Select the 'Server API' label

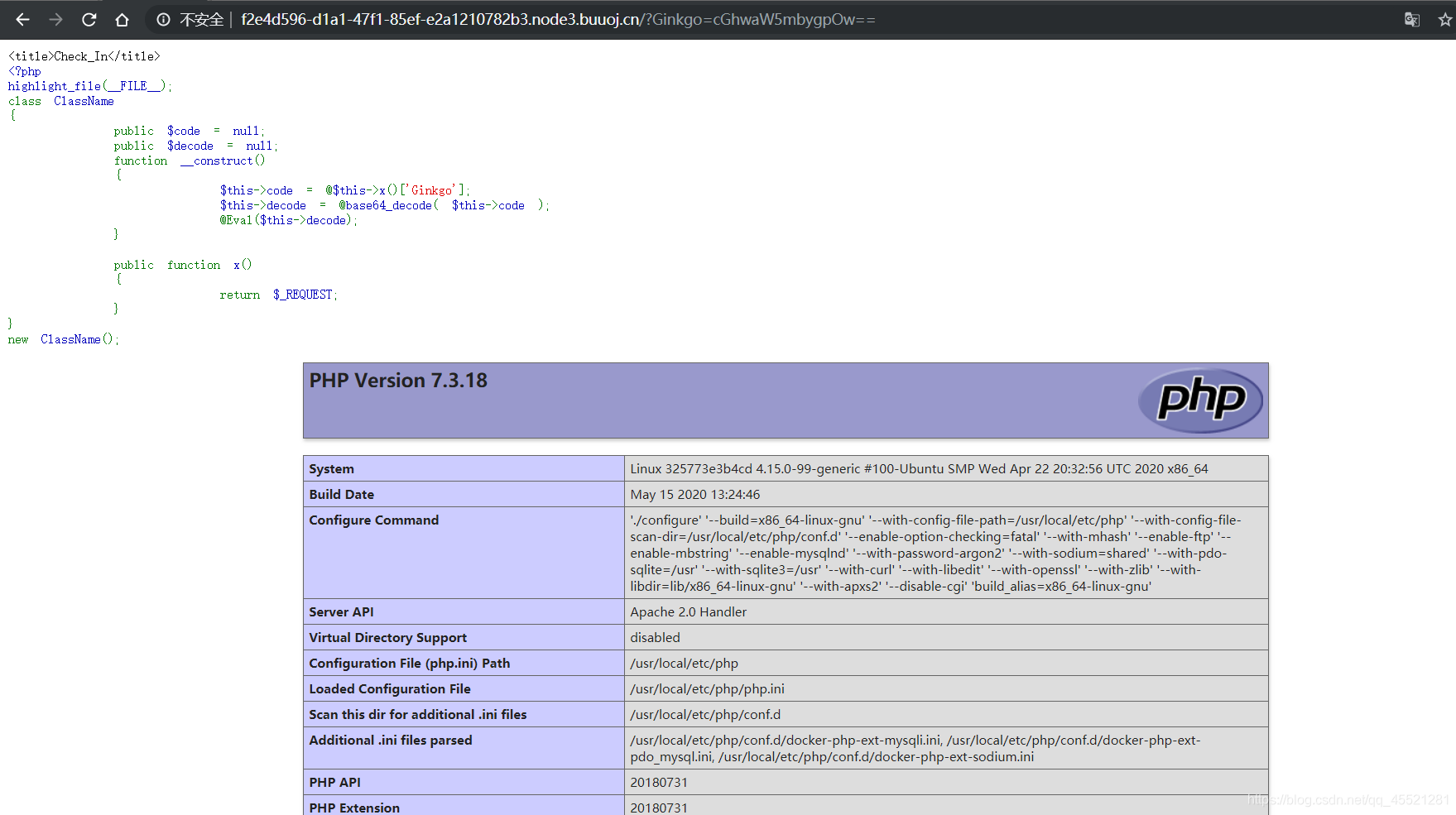coord(341,612)
